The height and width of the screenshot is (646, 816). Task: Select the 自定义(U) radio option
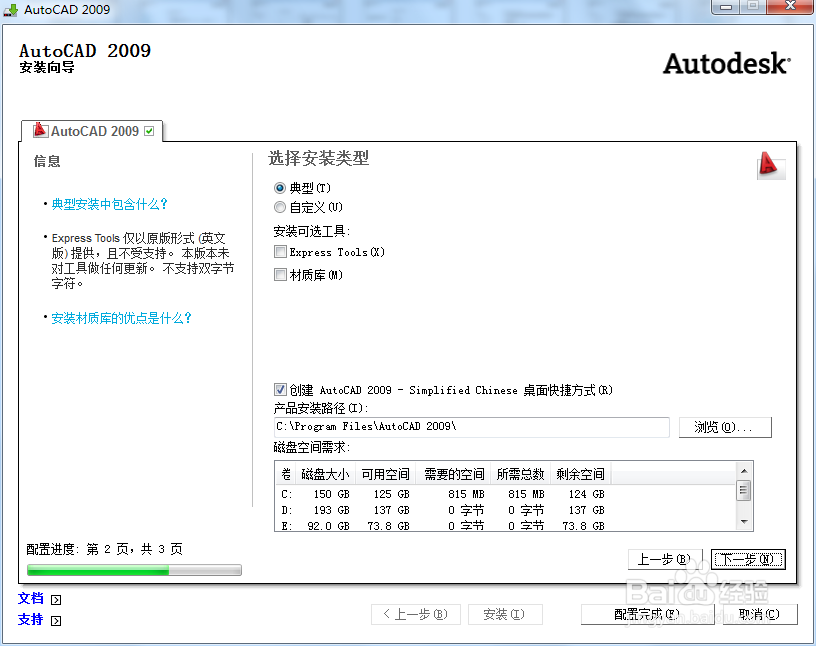click(x=280, y=207)
